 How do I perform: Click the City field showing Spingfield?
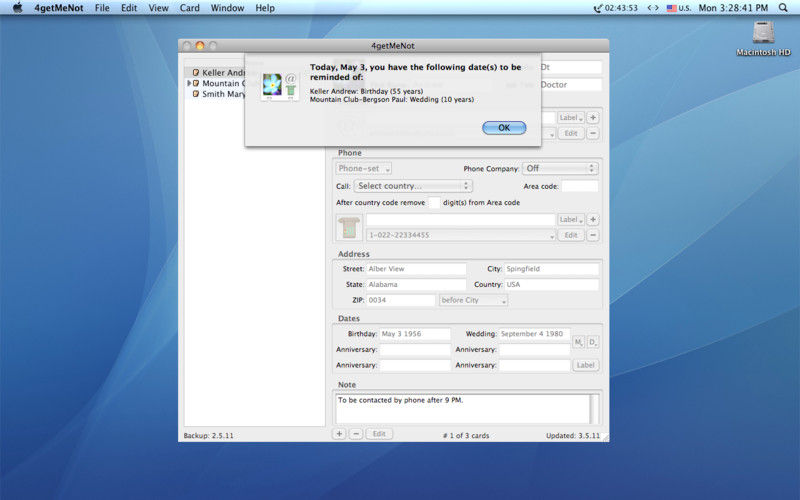coord(551,269)
